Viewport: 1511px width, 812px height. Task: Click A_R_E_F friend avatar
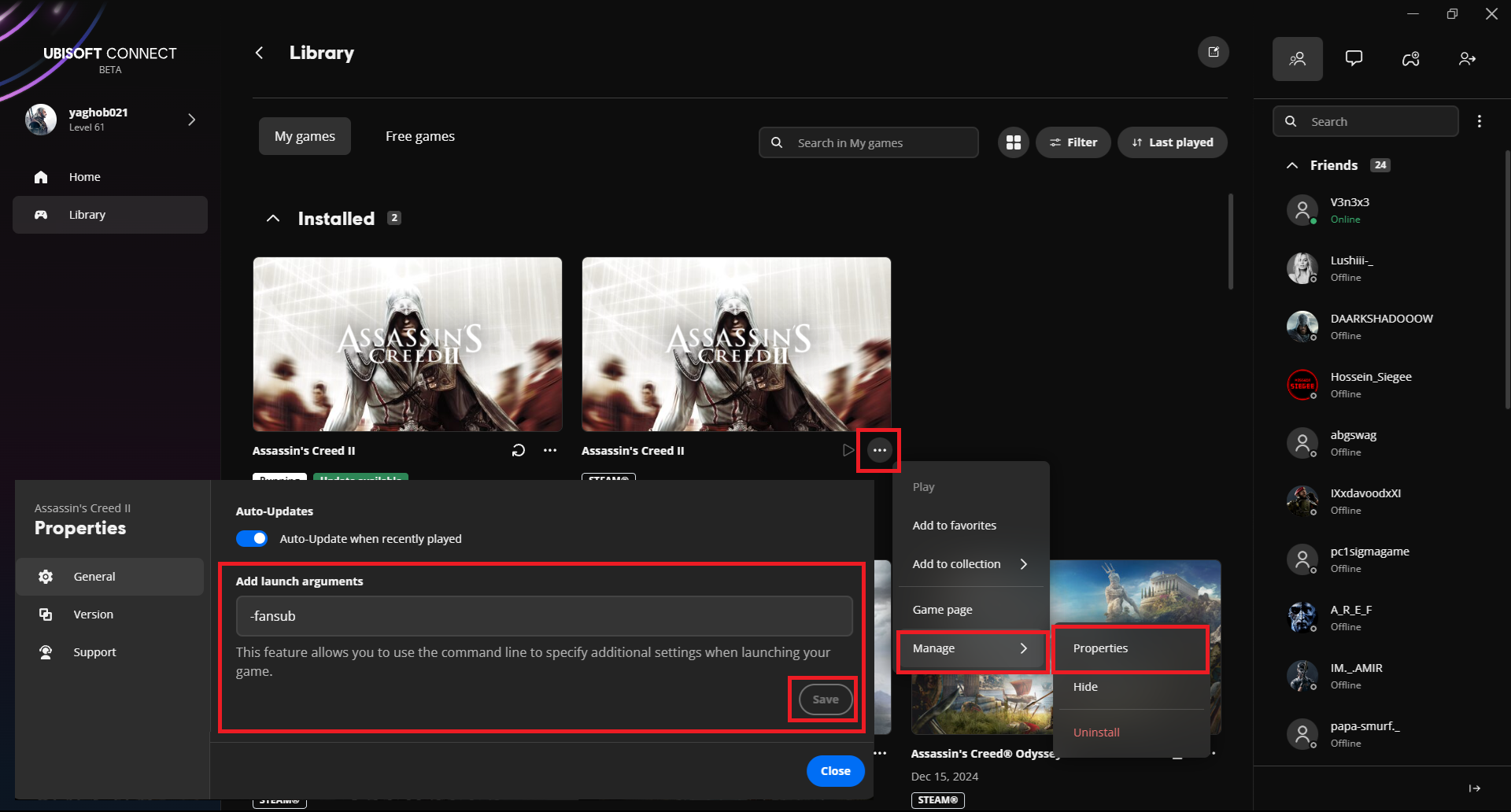pyautogui.click(x=1302, y=618)
